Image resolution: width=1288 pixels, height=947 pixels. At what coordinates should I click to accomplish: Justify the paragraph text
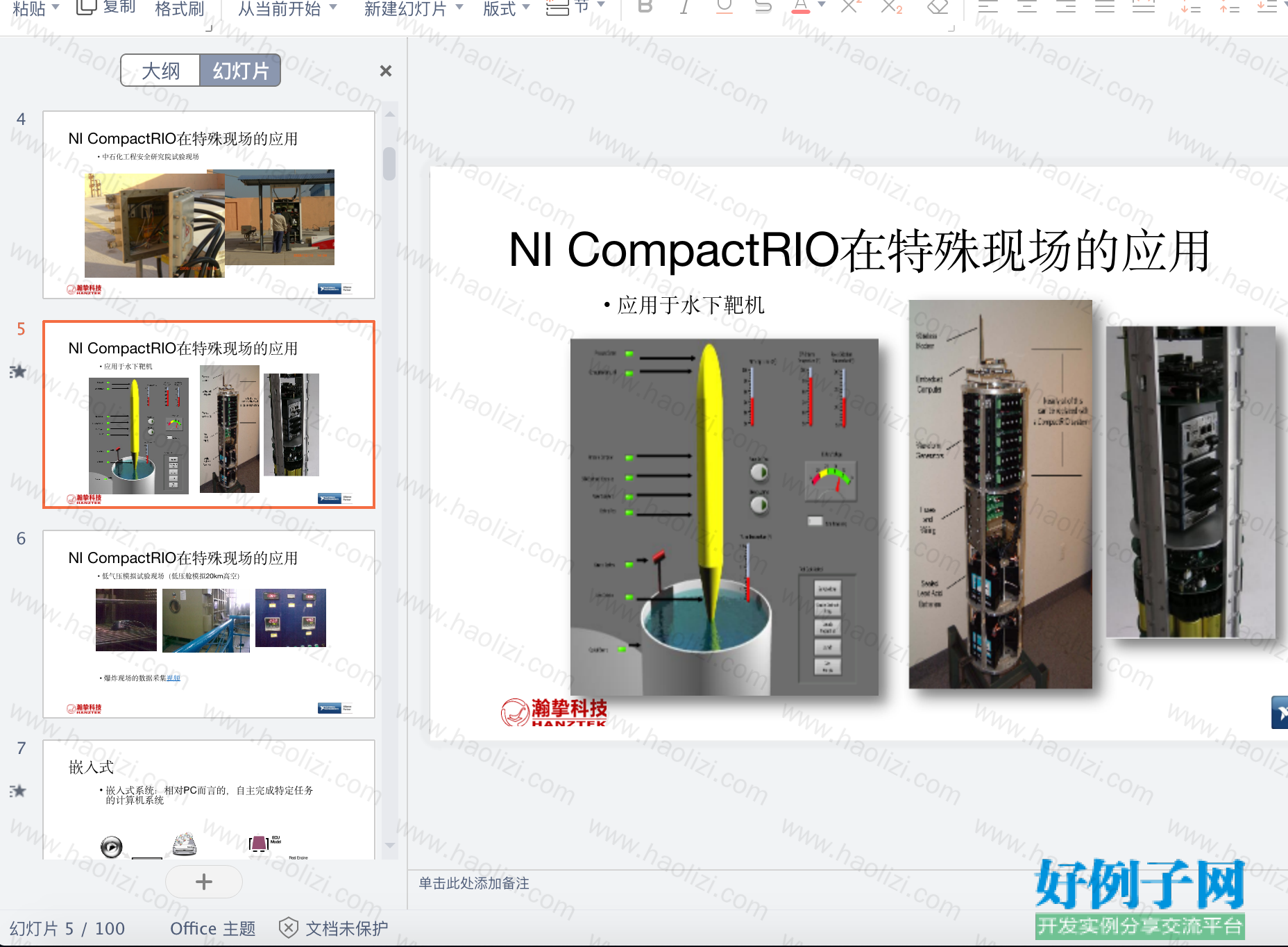click(1104, 7)
